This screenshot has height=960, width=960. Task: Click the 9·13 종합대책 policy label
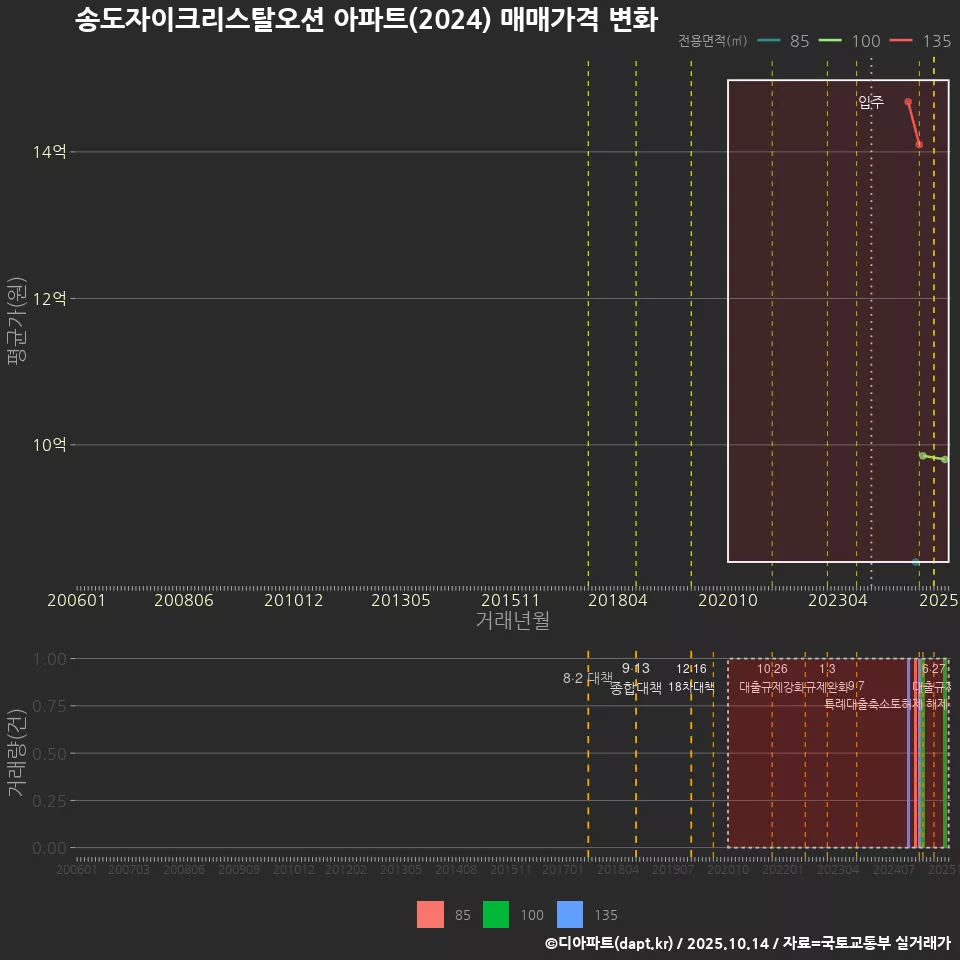[x=635, y=677]
